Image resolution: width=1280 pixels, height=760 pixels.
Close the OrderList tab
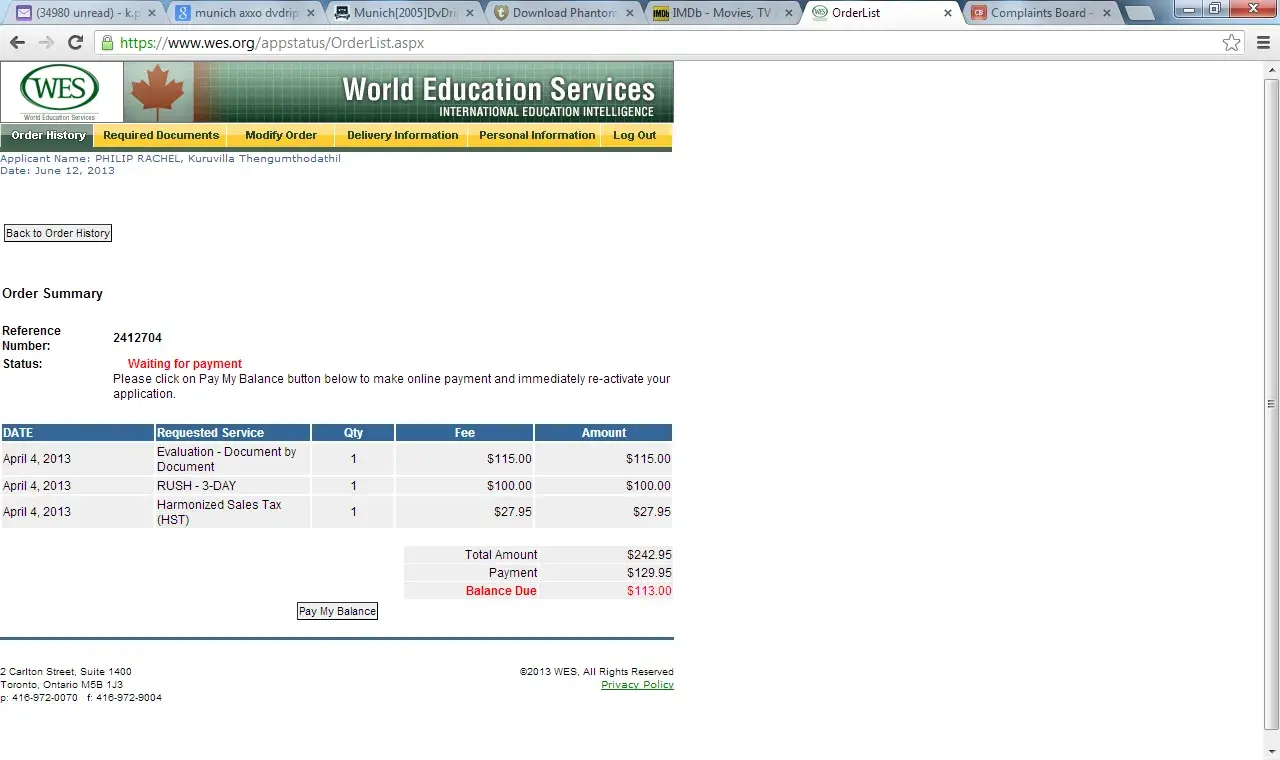pos(948,13)
